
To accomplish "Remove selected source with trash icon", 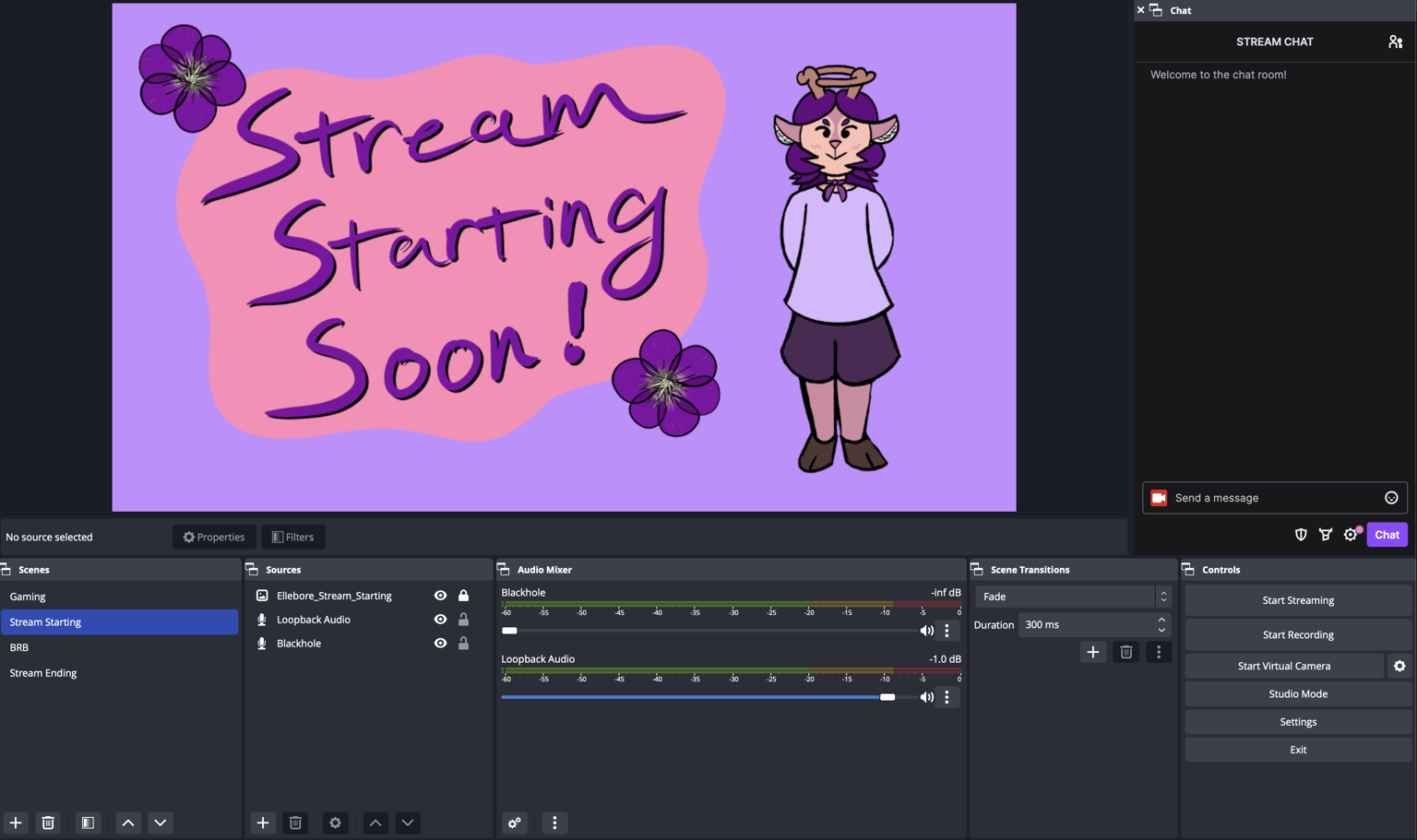I will click(295, 822).
